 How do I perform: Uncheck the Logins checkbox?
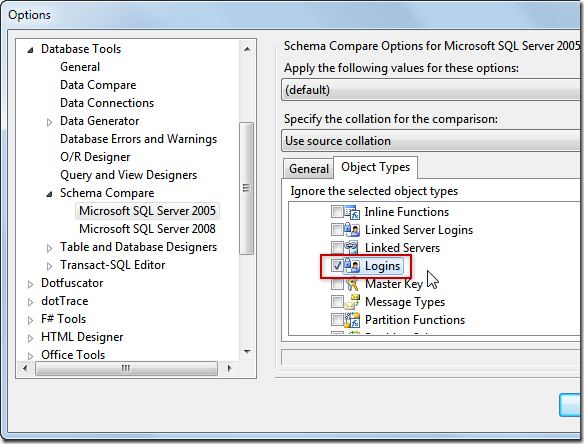(337, 266)
